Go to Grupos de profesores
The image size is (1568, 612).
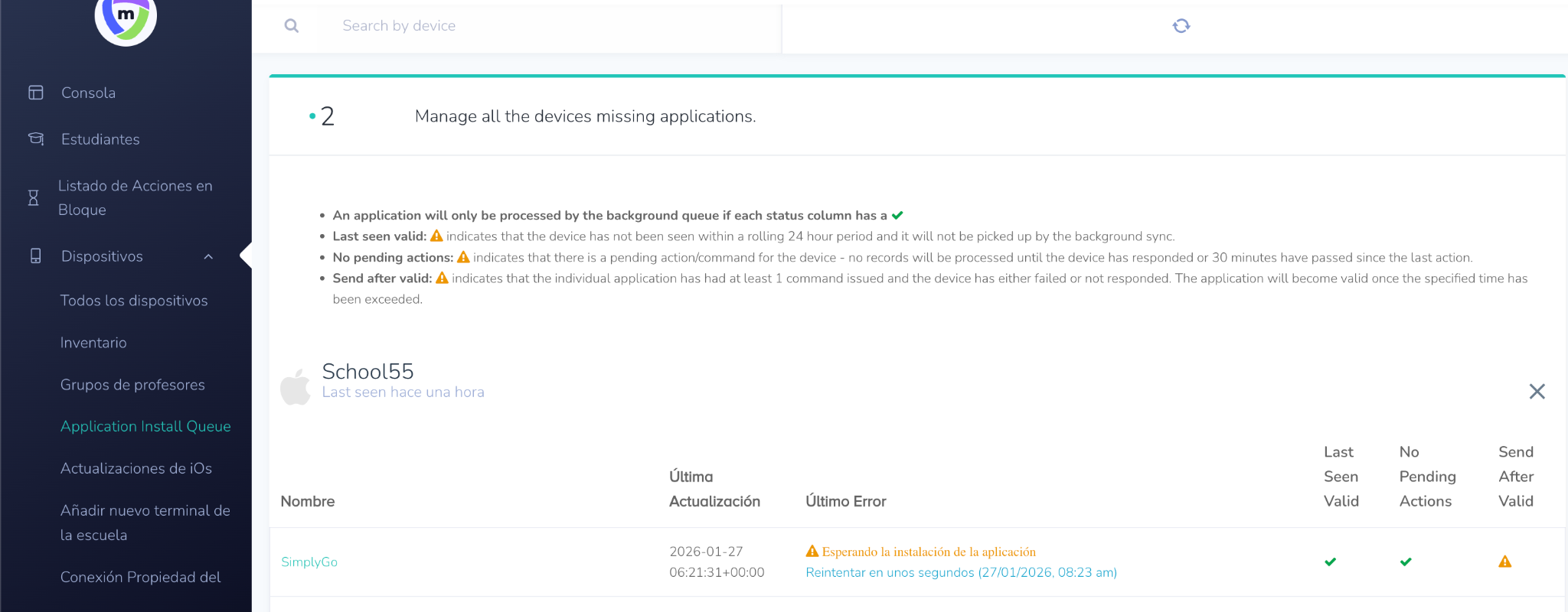[x=132, y=385]
